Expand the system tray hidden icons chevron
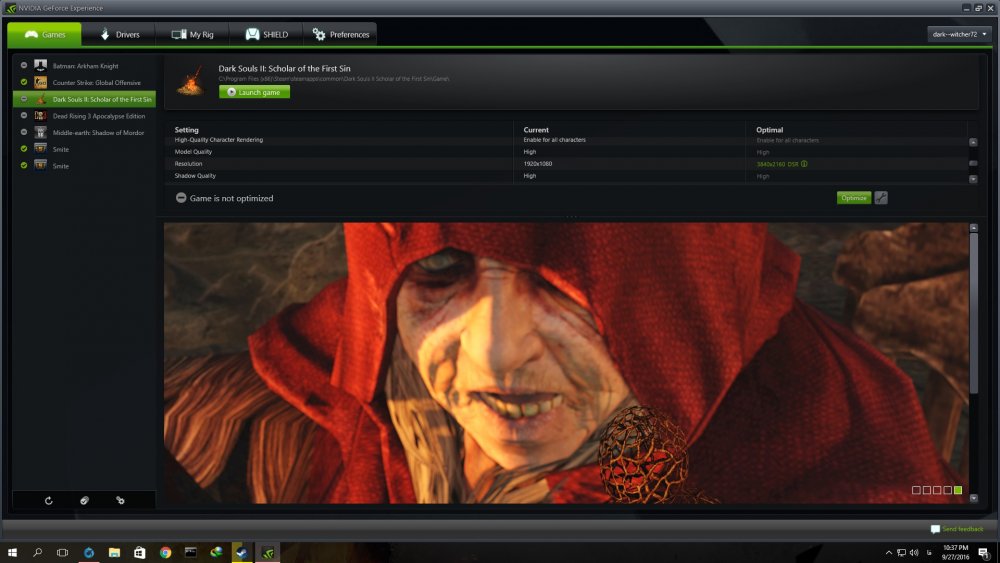The image size is (1000, 563). pyautogui.click(x=888, y=552)
